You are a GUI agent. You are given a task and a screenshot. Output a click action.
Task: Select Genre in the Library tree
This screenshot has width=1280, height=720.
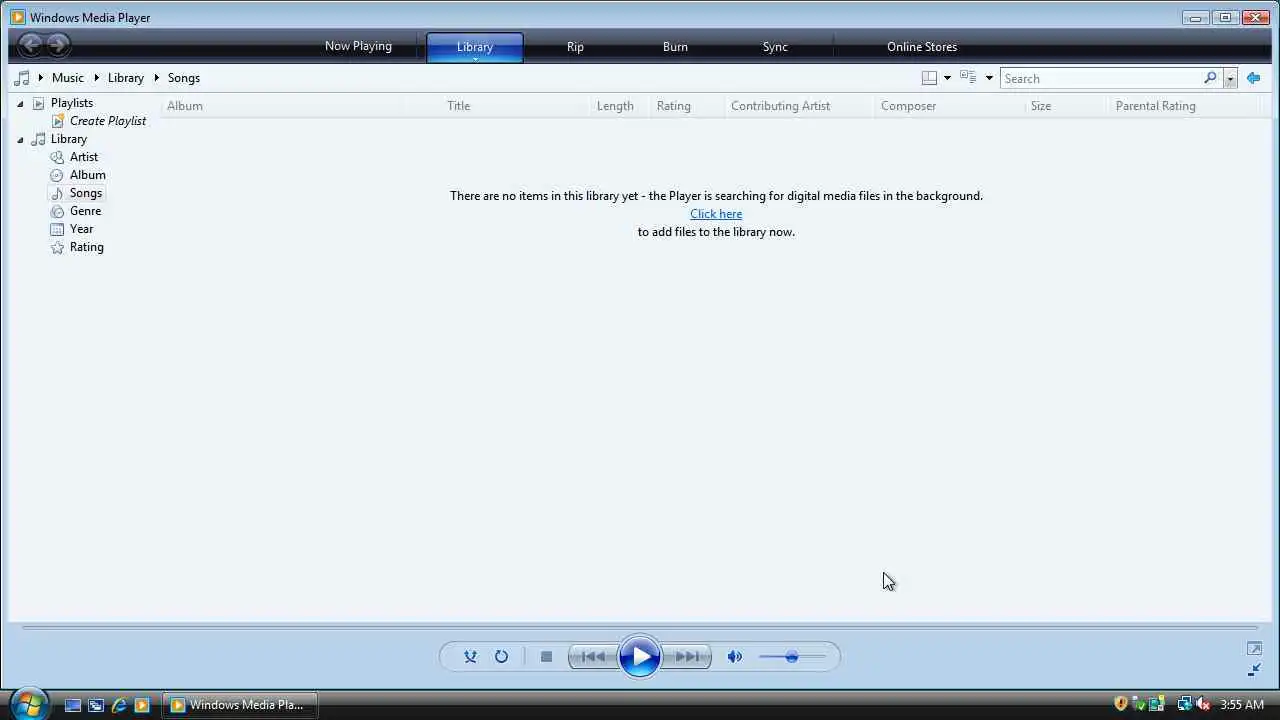coord(85,211)
